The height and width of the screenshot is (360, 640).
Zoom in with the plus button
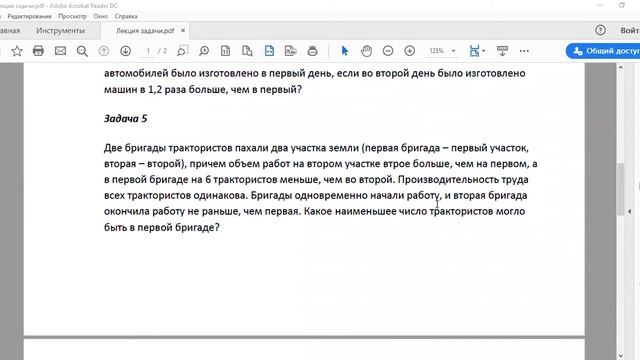(409, 51)
